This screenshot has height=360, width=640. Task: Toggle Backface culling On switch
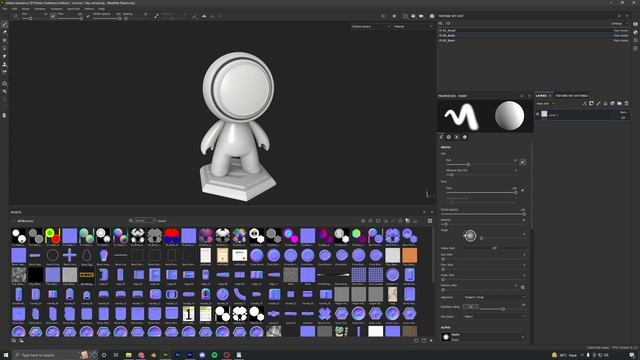click(x=471, y=307)
